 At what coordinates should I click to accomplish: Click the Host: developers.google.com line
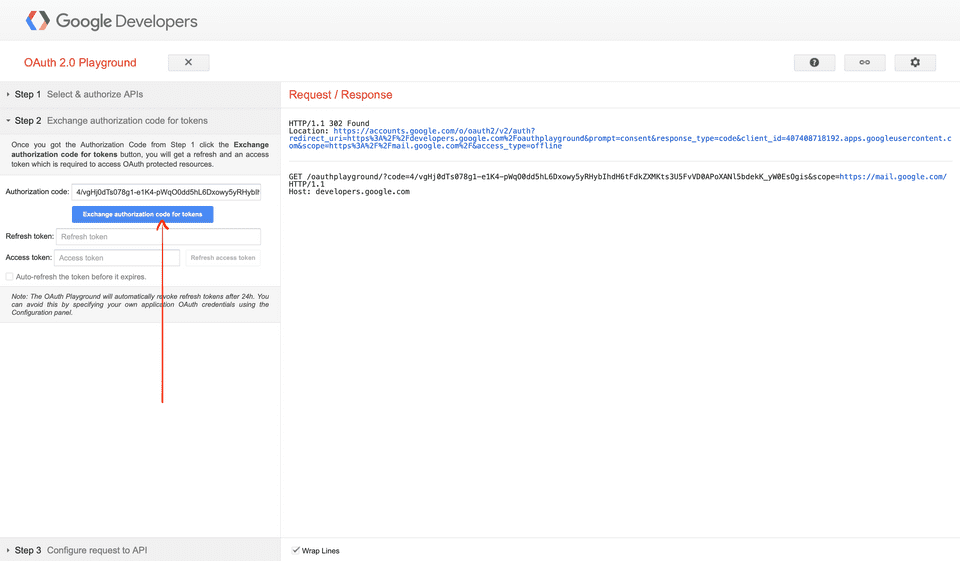(x=349, y=192)
